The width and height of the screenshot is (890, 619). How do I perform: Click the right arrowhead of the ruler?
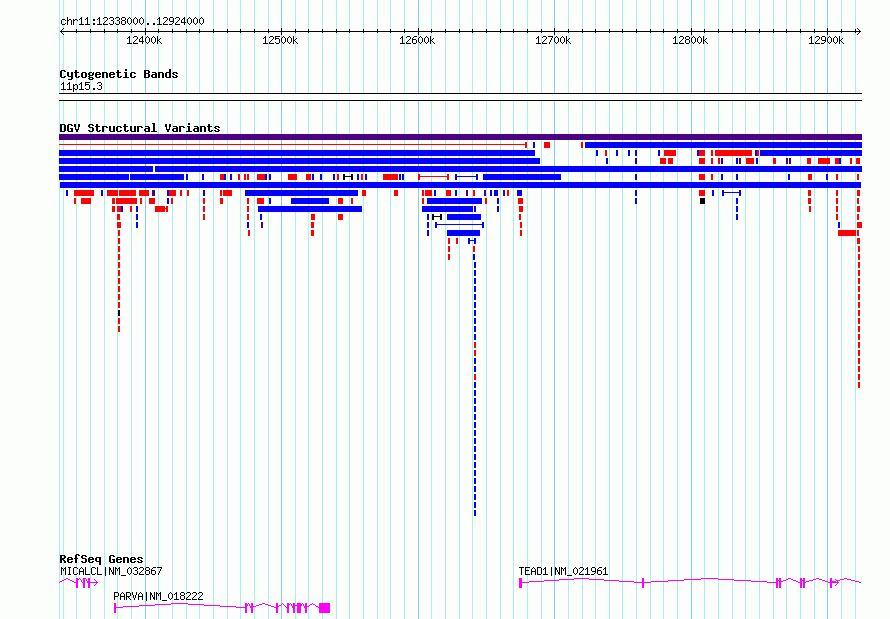(859, 31)
